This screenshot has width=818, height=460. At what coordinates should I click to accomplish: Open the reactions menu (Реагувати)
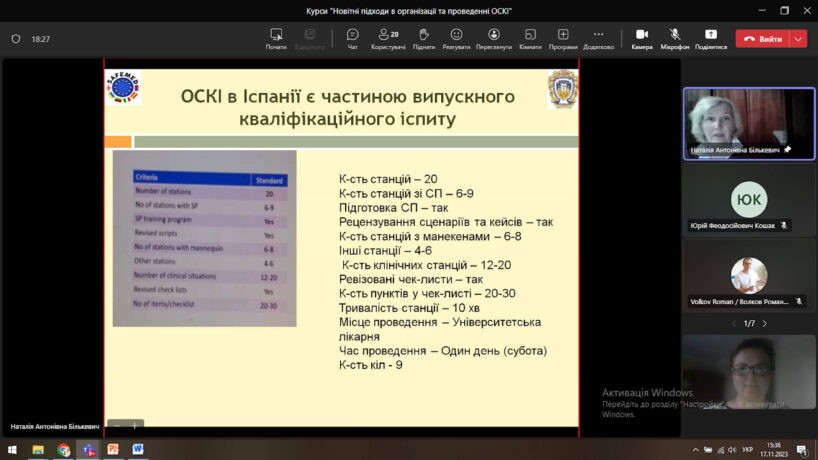[x=456, y=38]
